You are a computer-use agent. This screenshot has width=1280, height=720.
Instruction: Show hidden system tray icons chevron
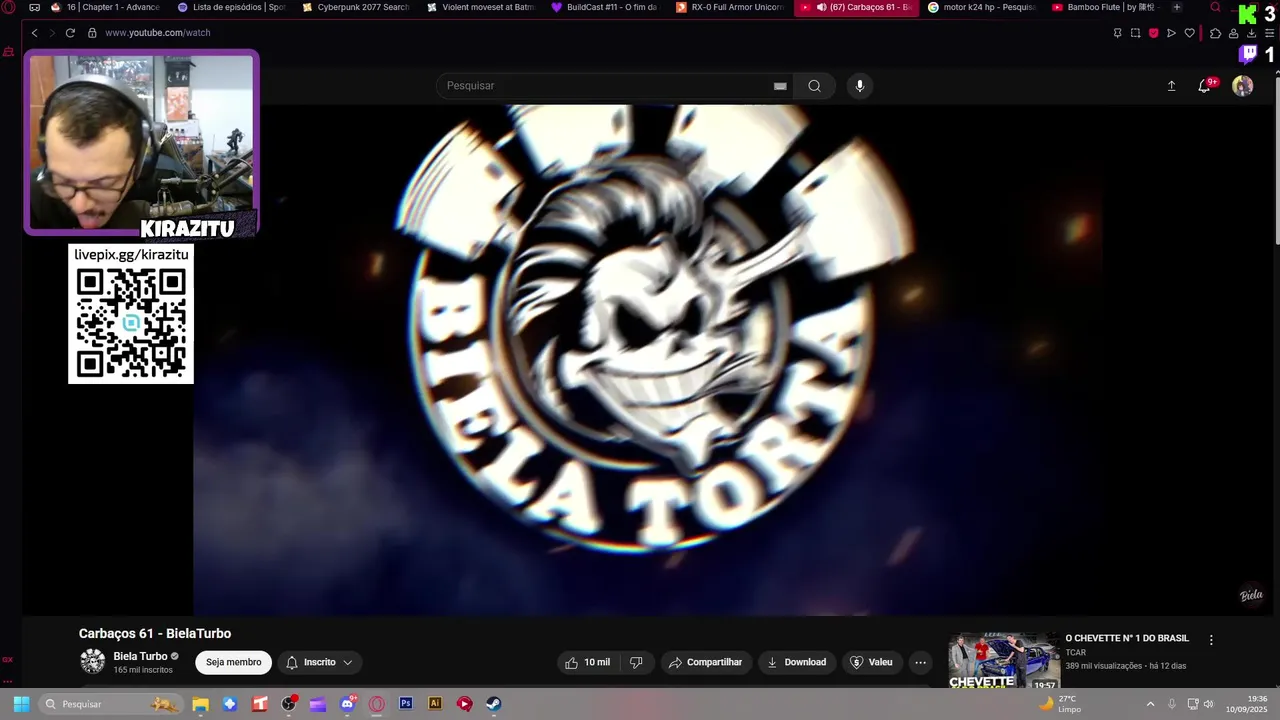pyautogui.click(x=1150, y=704)
